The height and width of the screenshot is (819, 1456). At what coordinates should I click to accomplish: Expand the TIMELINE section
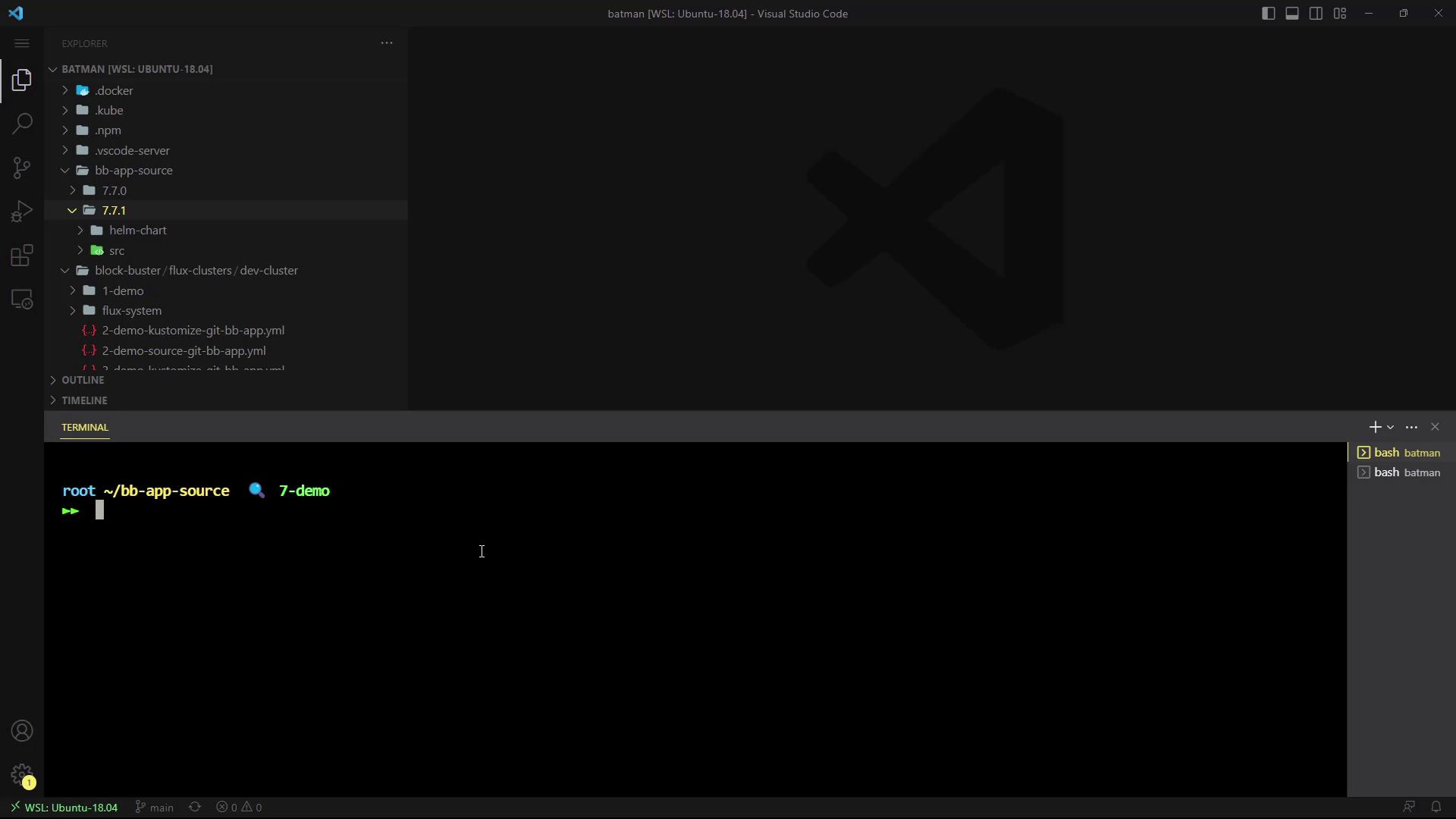pyautogui.click(x=84, y=400)
